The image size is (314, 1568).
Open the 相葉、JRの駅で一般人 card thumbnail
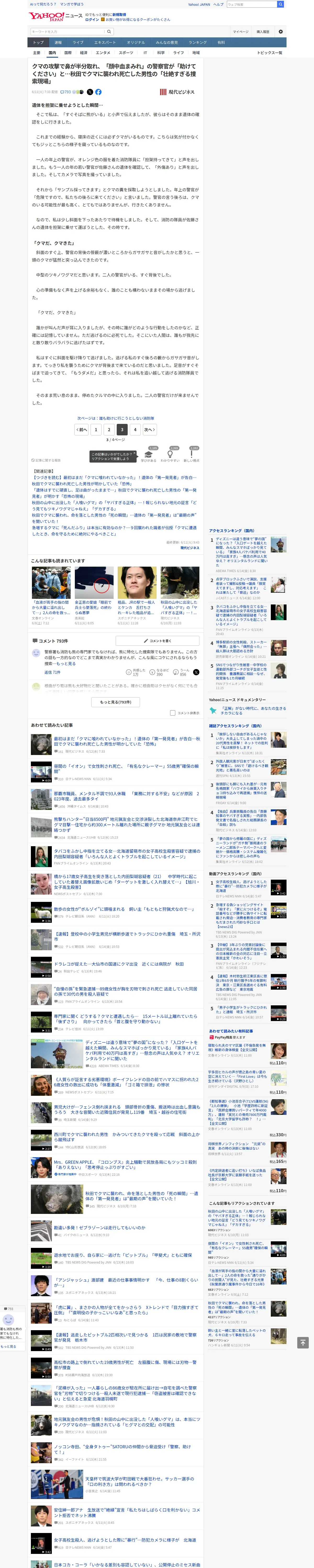click(x=137, y=583)
